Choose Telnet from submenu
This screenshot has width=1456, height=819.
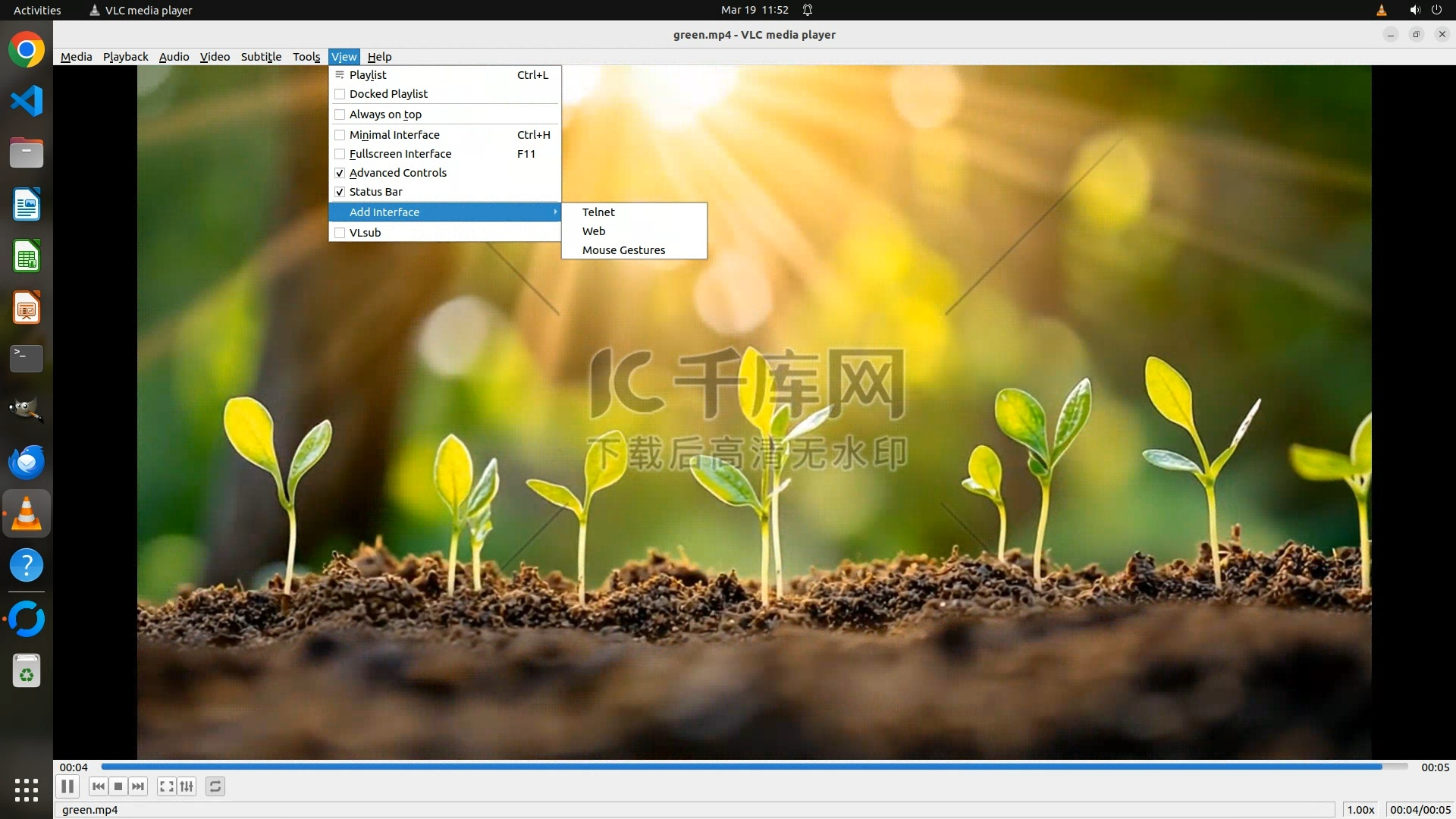point(598,212)
